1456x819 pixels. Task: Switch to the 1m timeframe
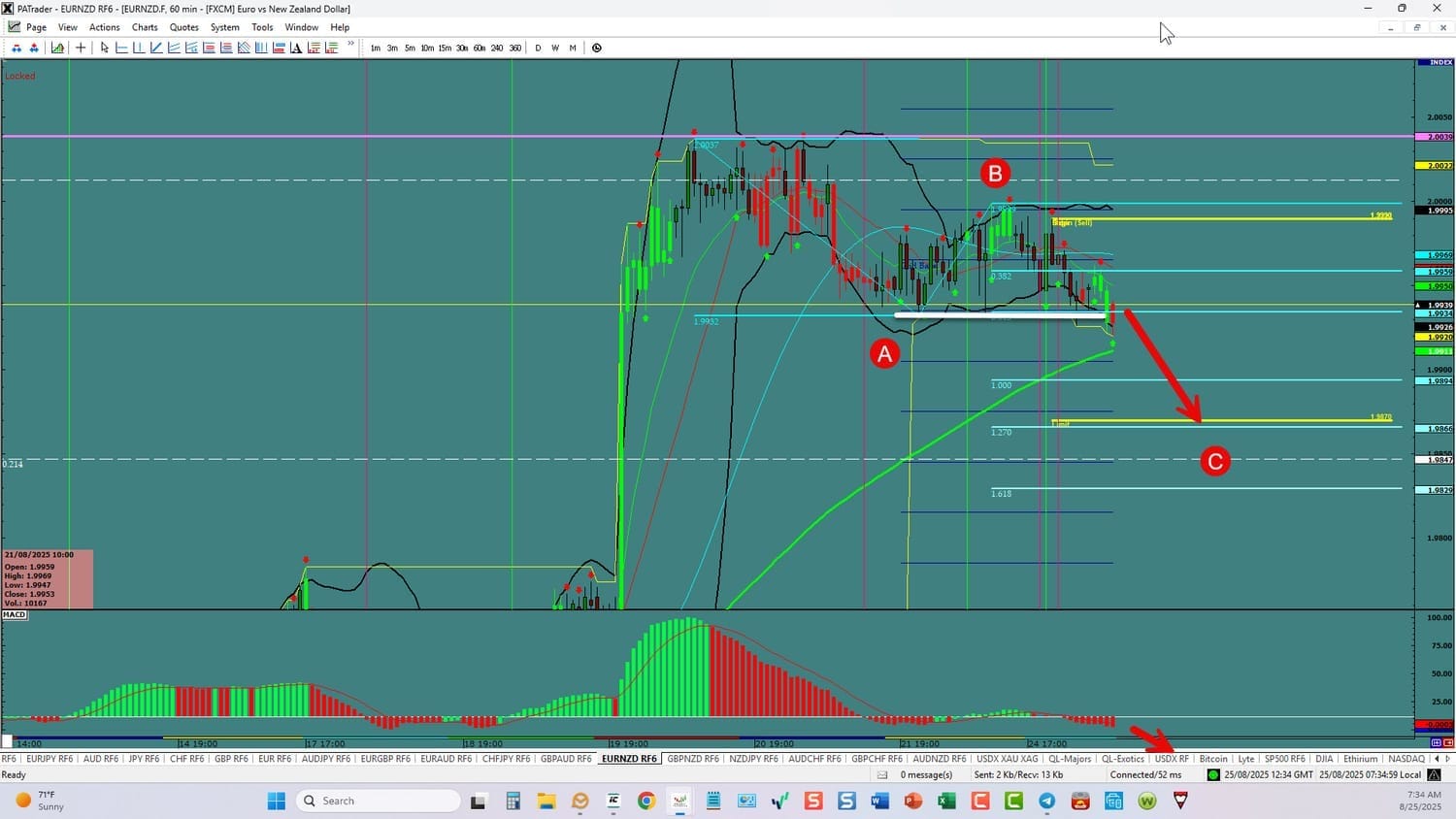click(376, 48)
